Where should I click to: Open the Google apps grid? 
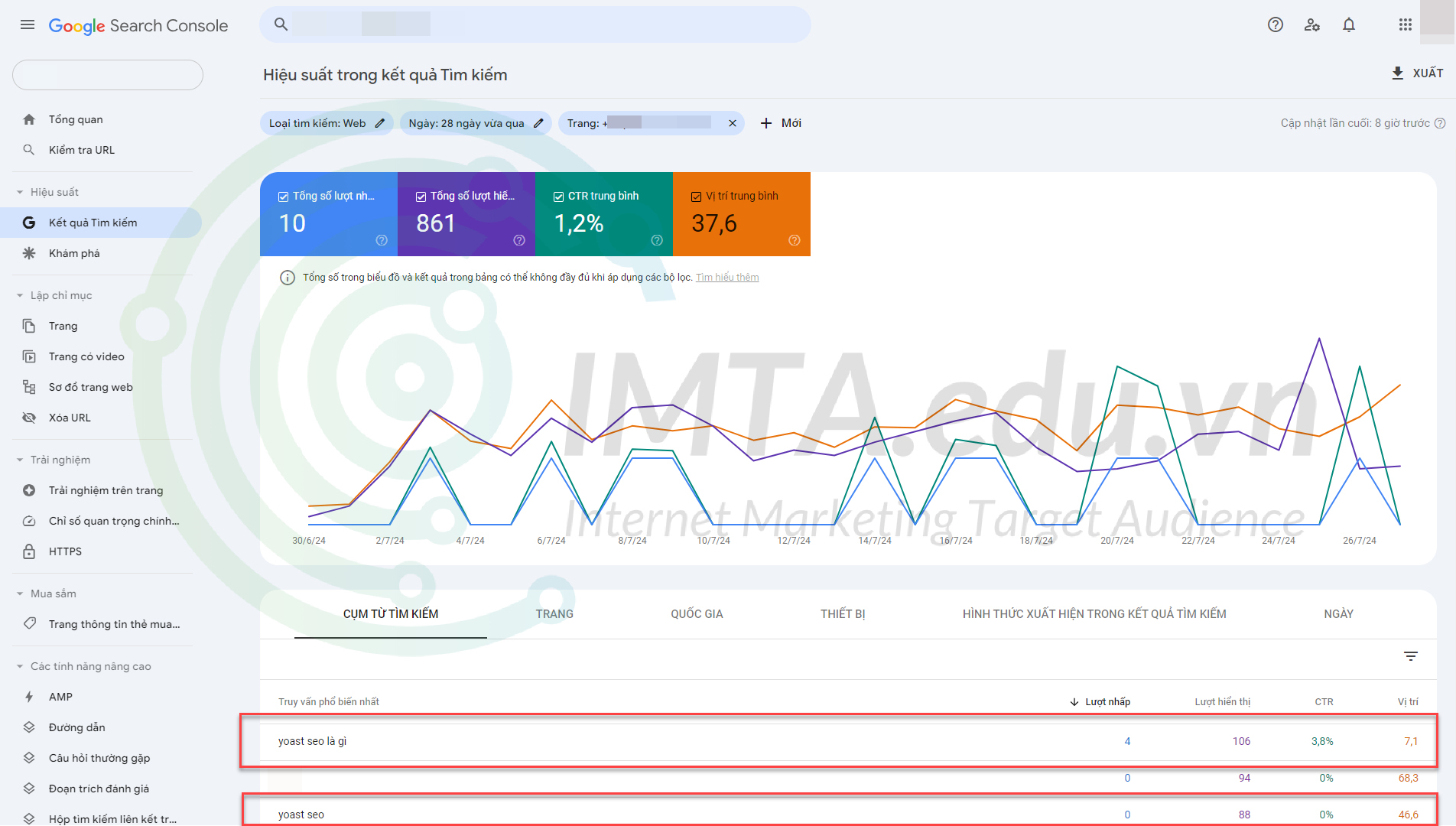(x=1406, y=24)
